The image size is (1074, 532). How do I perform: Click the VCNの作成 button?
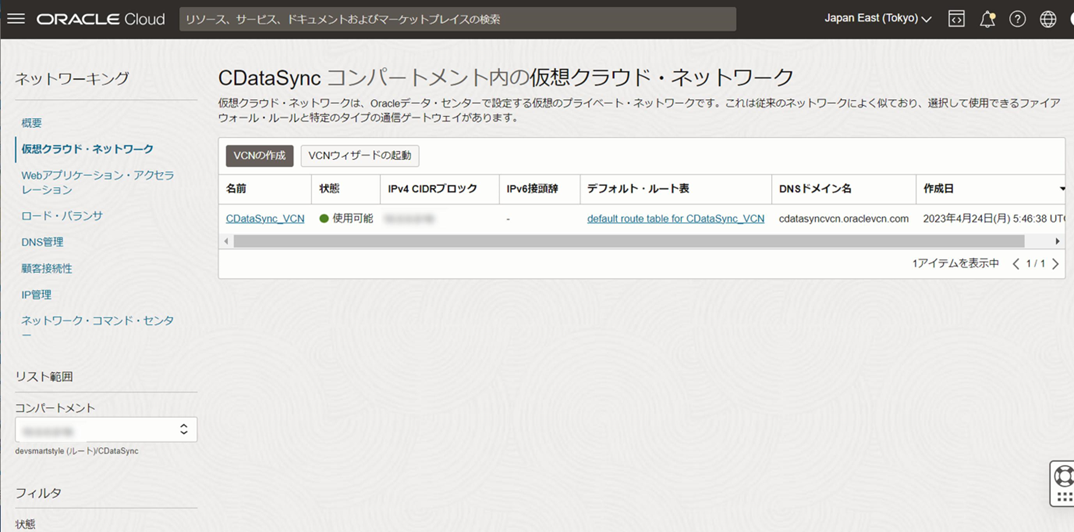point(260,155)
